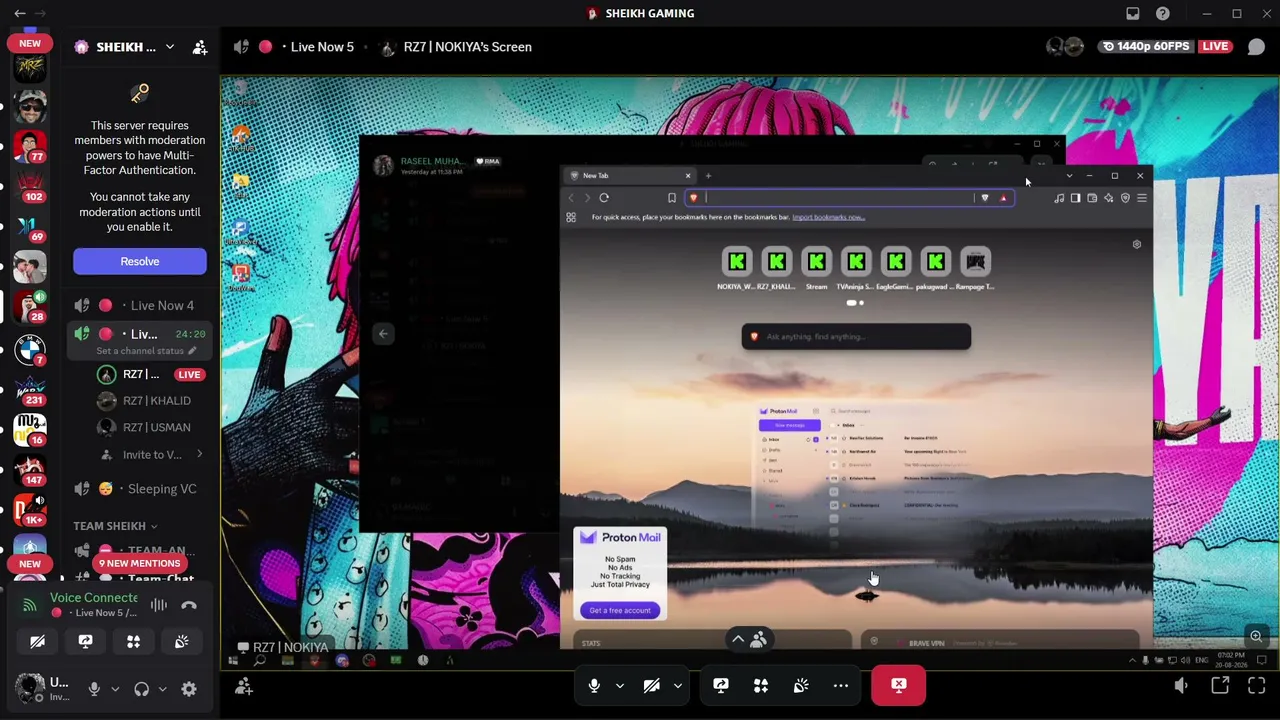Open the server with the 147 badge
1280x720 pixels.
point(30,469)
